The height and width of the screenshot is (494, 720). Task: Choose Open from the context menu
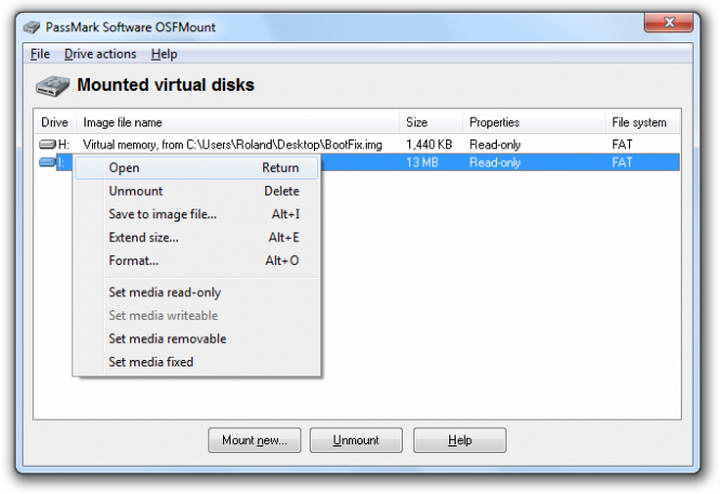pos(197,168)
